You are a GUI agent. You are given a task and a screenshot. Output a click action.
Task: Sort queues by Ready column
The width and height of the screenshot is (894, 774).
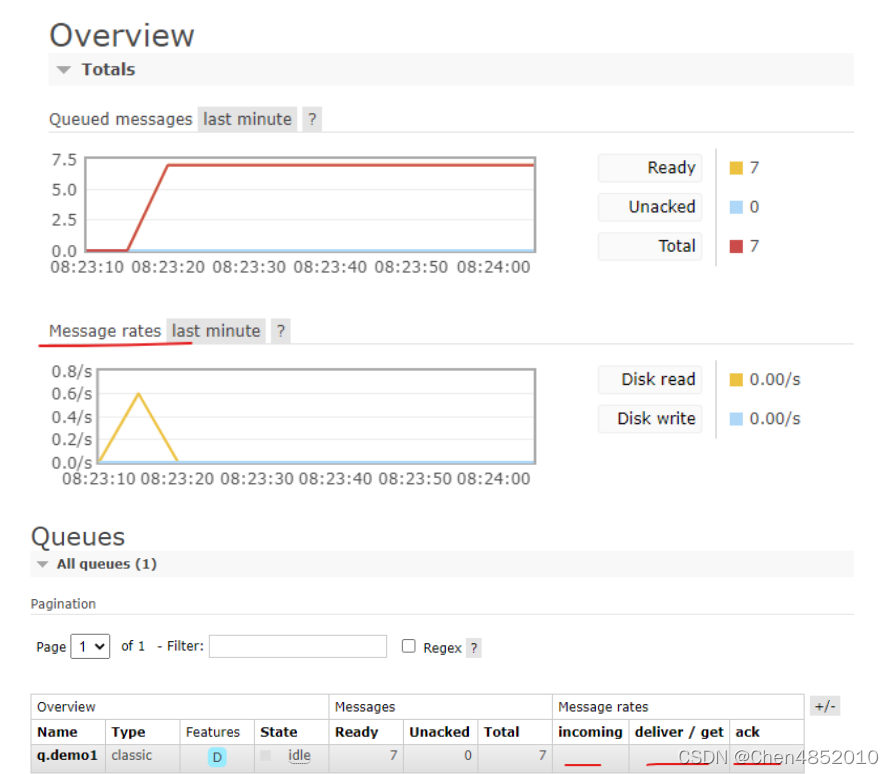pos(356,732)
